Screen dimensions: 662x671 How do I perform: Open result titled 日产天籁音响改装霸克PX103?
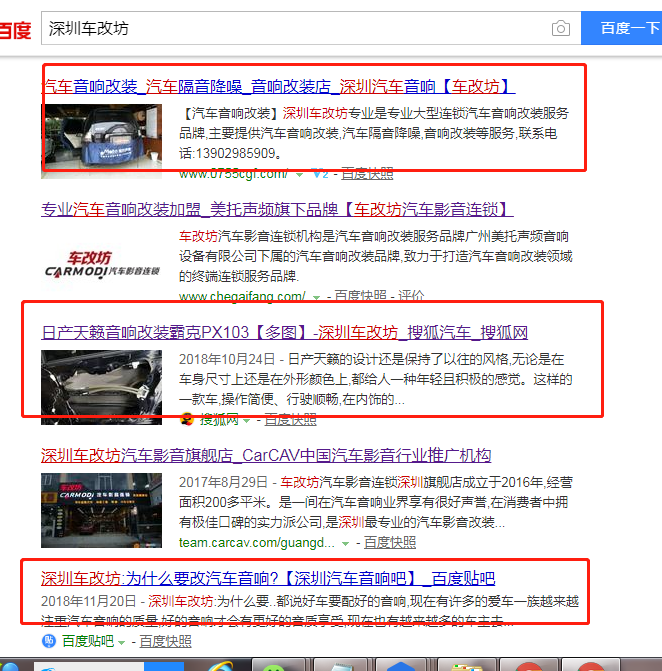tap(285, 333)
